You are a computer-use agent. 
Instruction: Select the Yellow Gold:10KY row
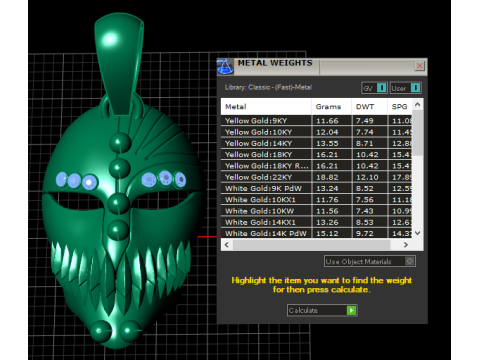coord(316,132)
